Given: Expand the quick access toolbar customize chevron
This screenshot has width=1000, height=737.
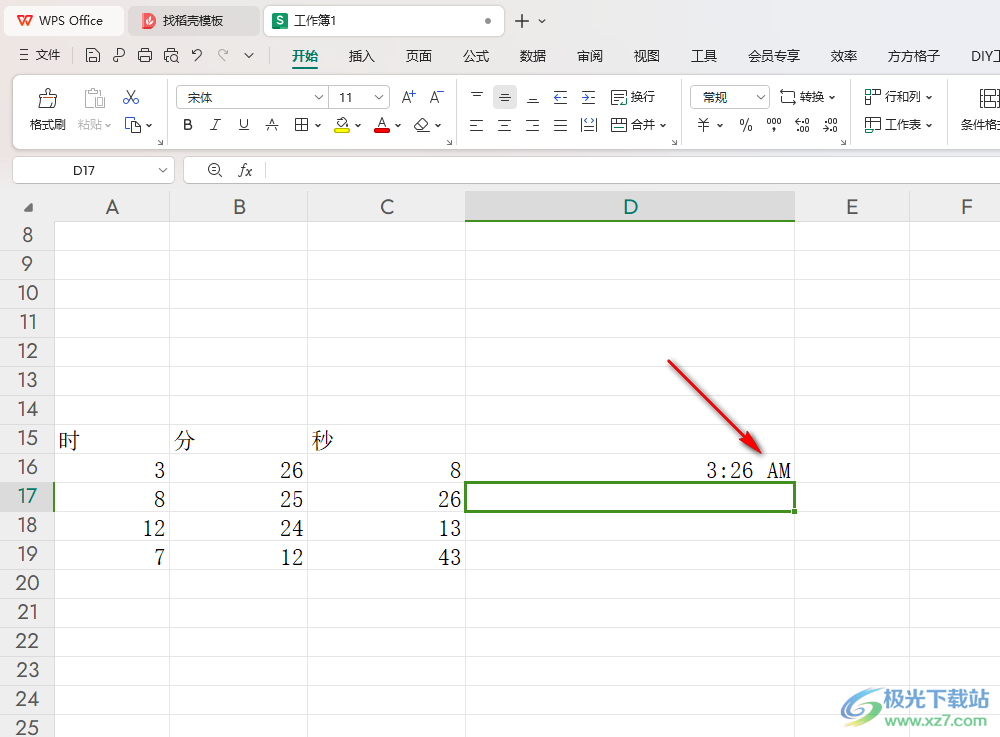Looking at the screenshot, I should pos(249,56).
